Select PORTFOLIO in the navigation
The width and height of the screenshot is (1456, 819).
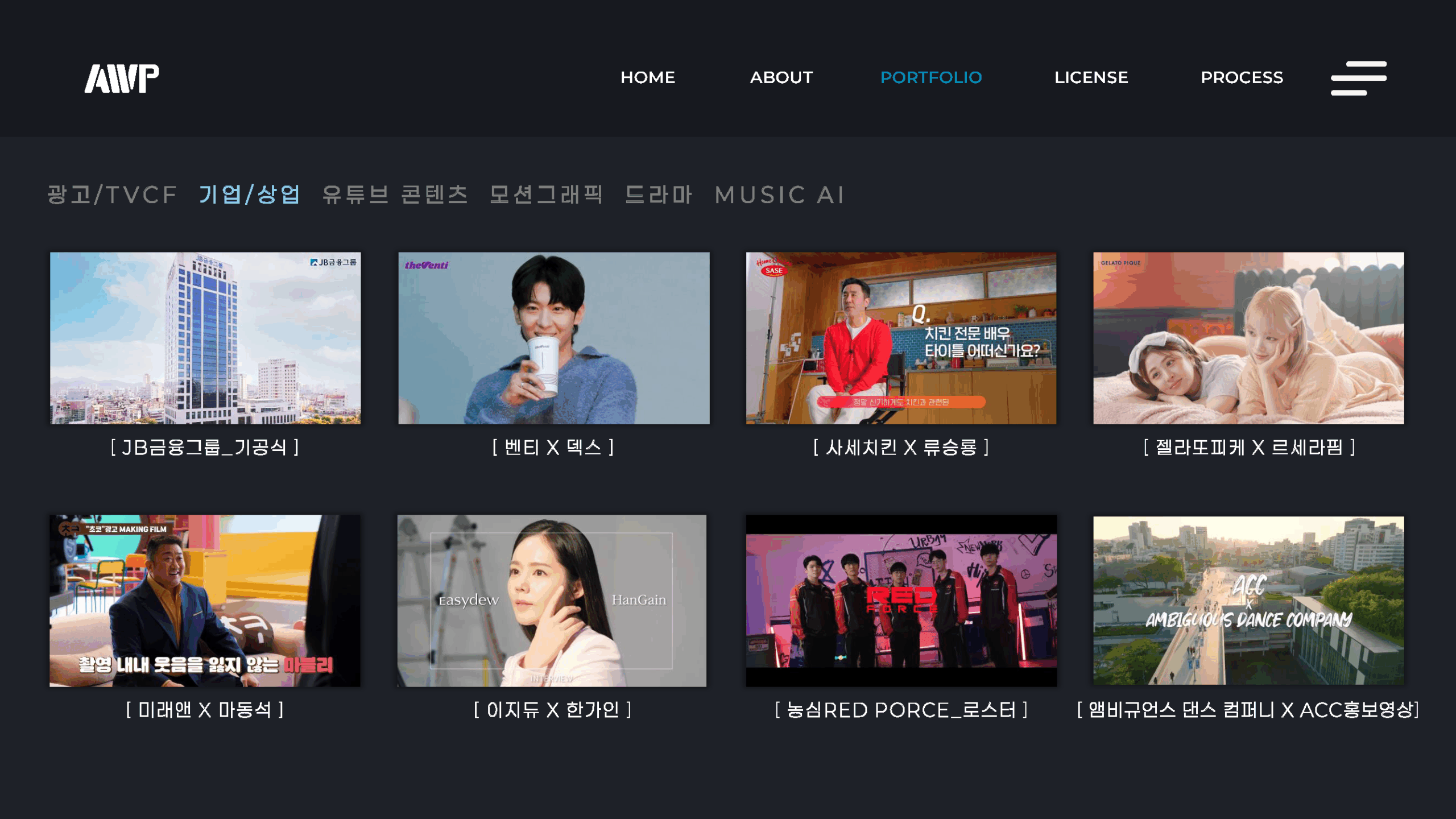click(x=931, y=77)
